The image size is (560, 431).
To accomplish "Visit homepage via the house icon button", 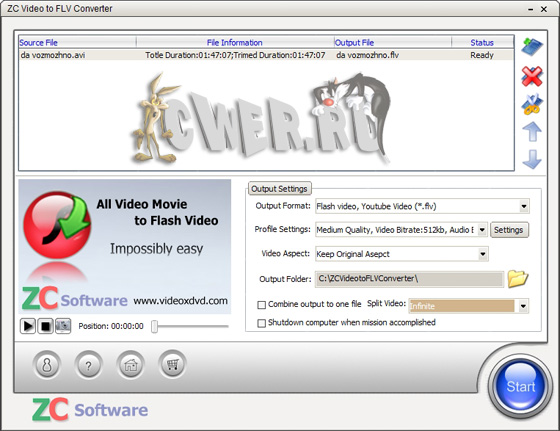I will point(131,365).
